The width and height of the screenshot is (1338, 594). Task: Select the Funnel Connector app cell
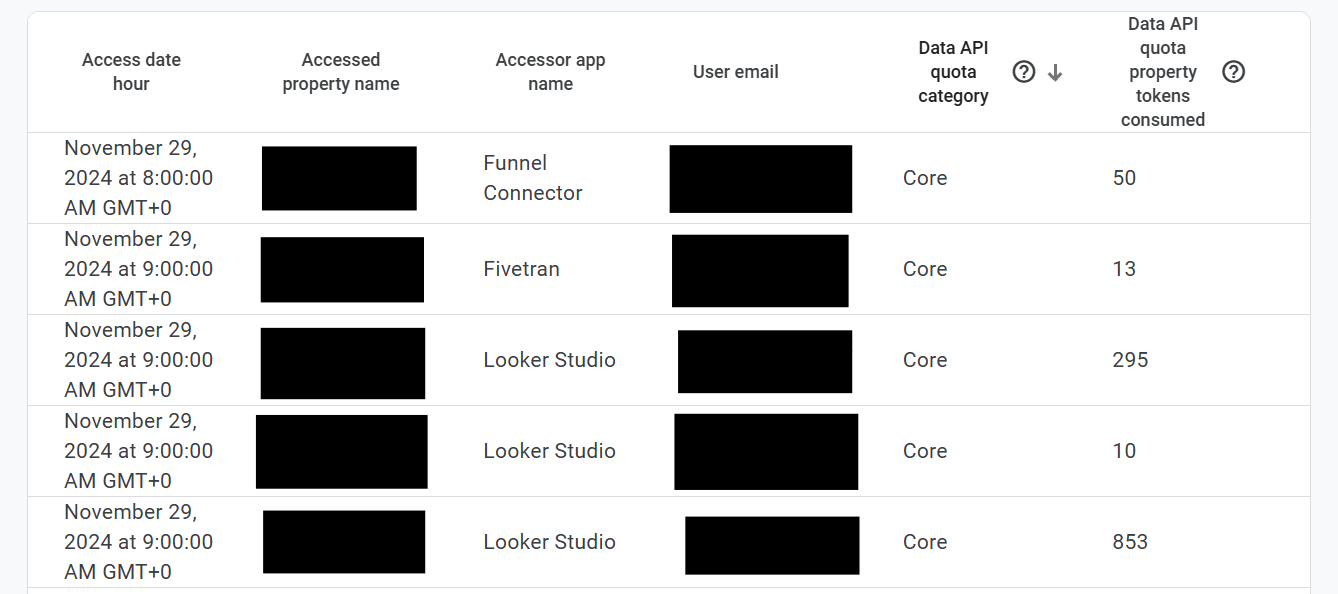pyautogui.click(x=532, y=178)
